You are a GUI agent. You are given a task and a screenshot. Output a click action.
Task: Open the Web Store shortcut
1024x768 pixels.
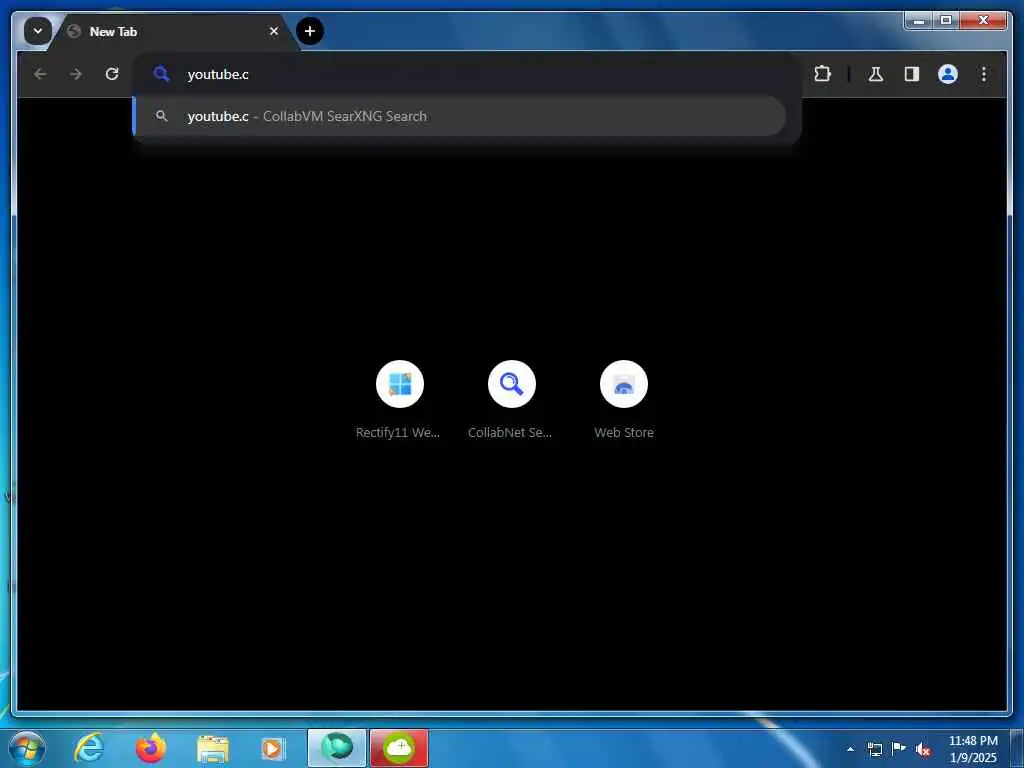point(624,400)
